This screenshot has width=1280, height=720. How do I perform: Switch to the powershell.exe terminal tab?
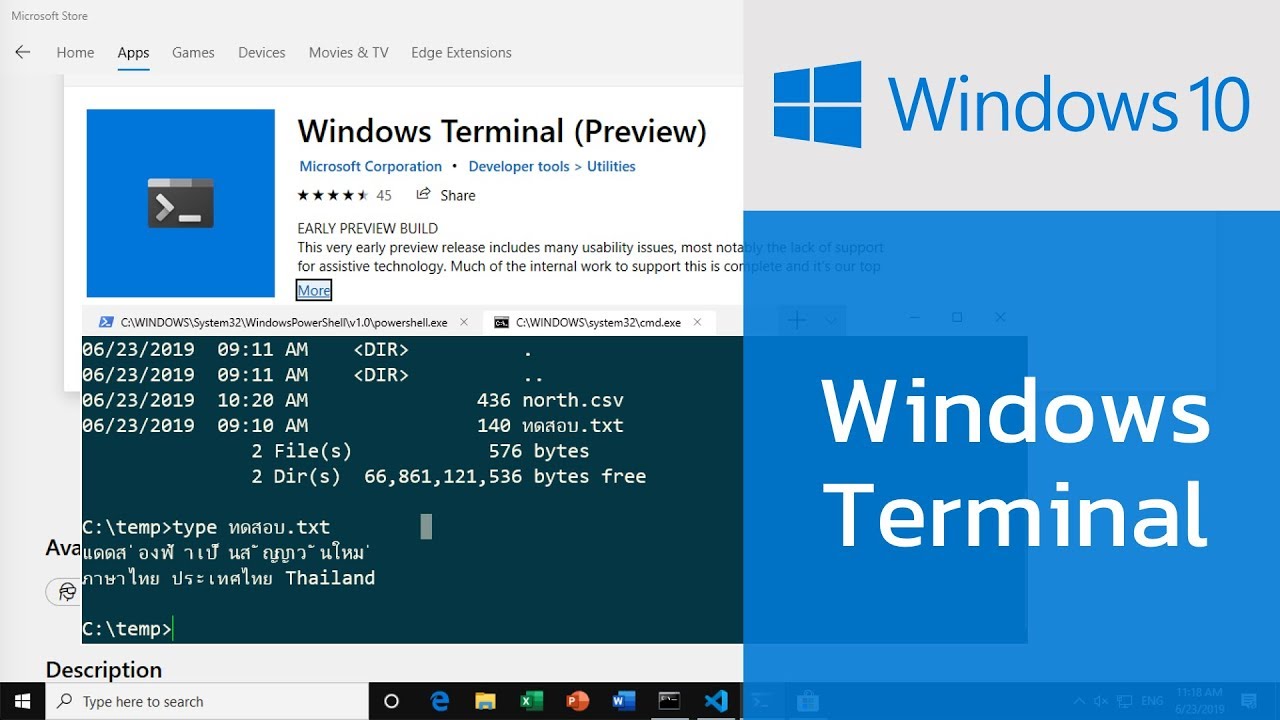click(x=284, y=322)
